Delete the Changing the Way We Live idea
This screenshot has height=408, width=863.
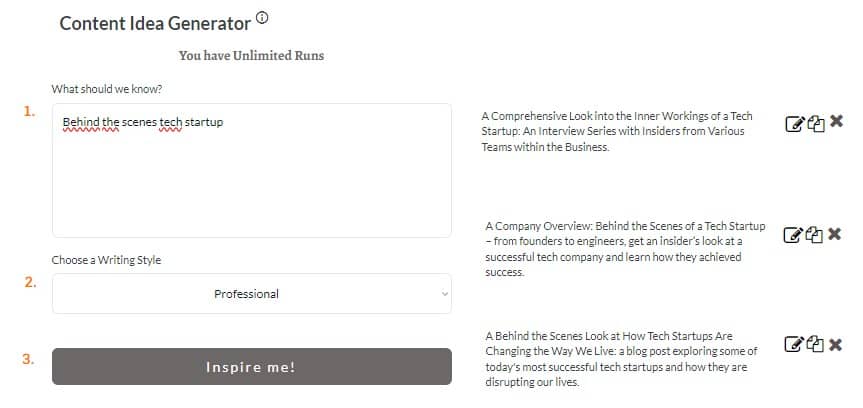(x=835, y=345)
